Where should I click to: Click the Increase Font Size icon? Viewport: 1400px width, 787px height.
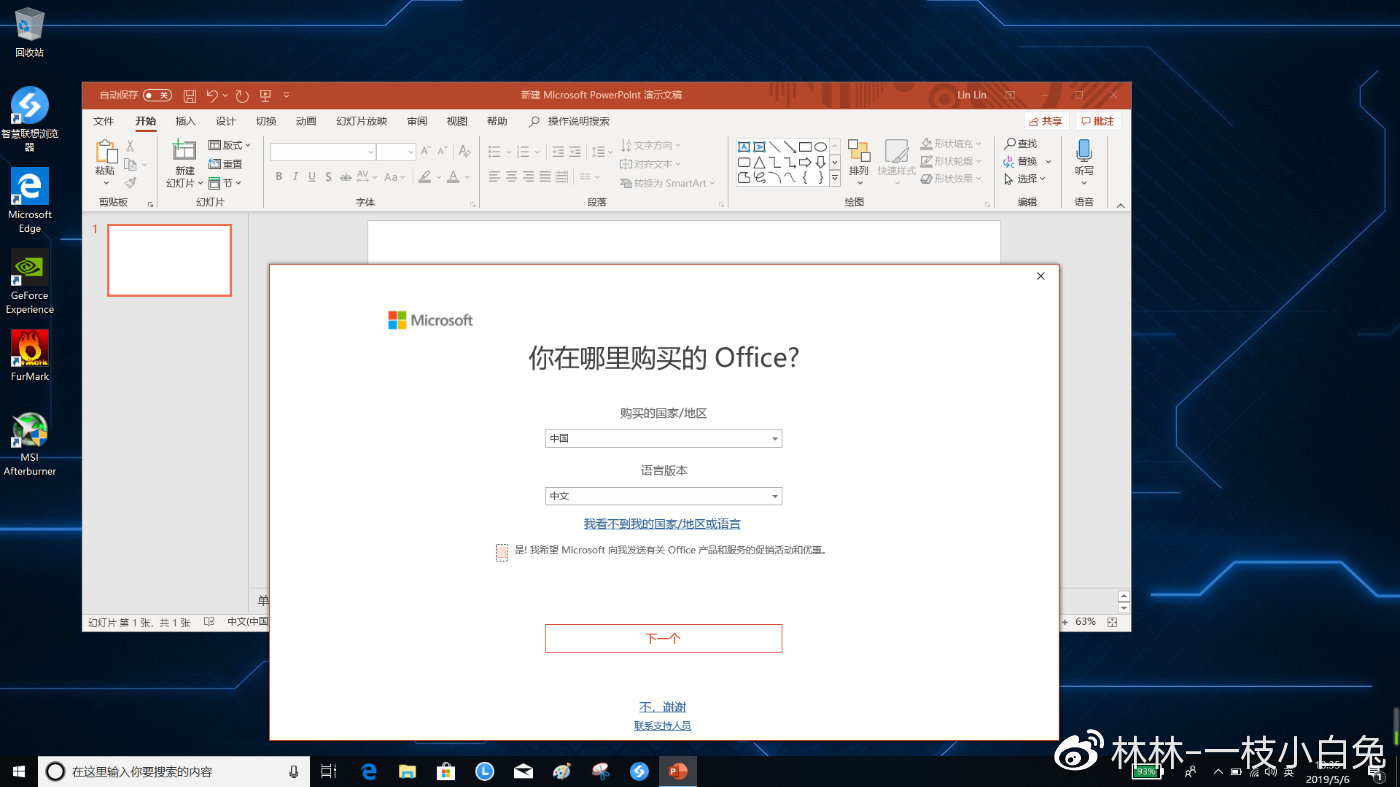425,152
